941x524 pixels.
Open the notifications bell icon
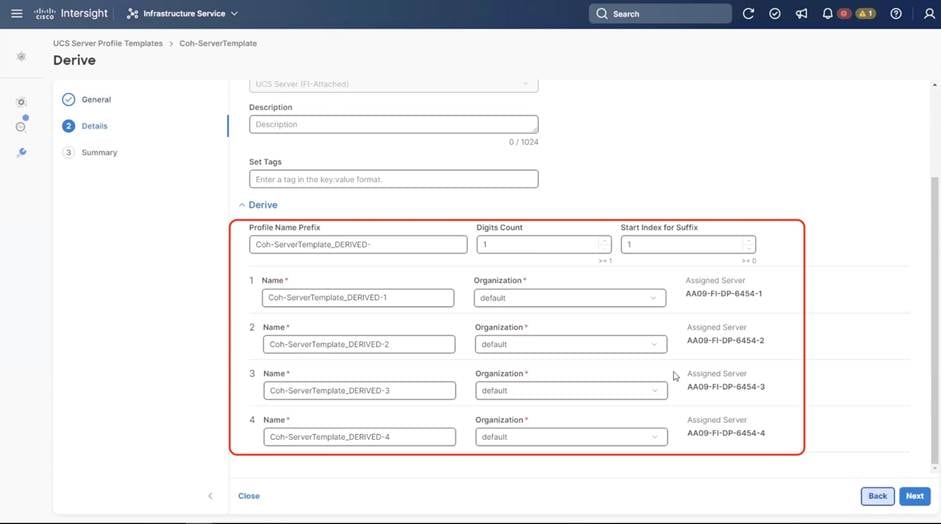(x=827, y=13)
